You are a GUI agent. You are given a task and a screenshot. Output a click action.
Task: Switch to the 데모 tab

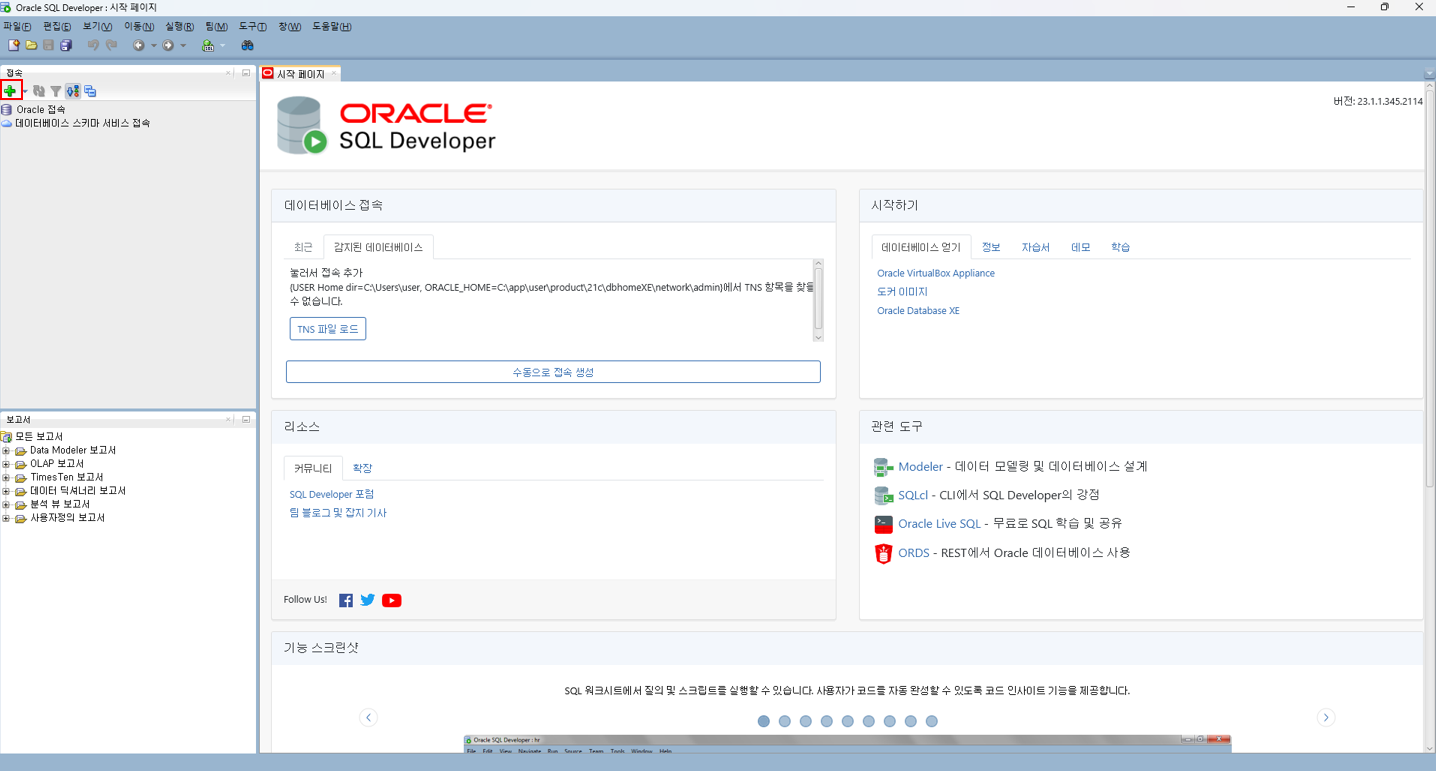point(1081,247)
